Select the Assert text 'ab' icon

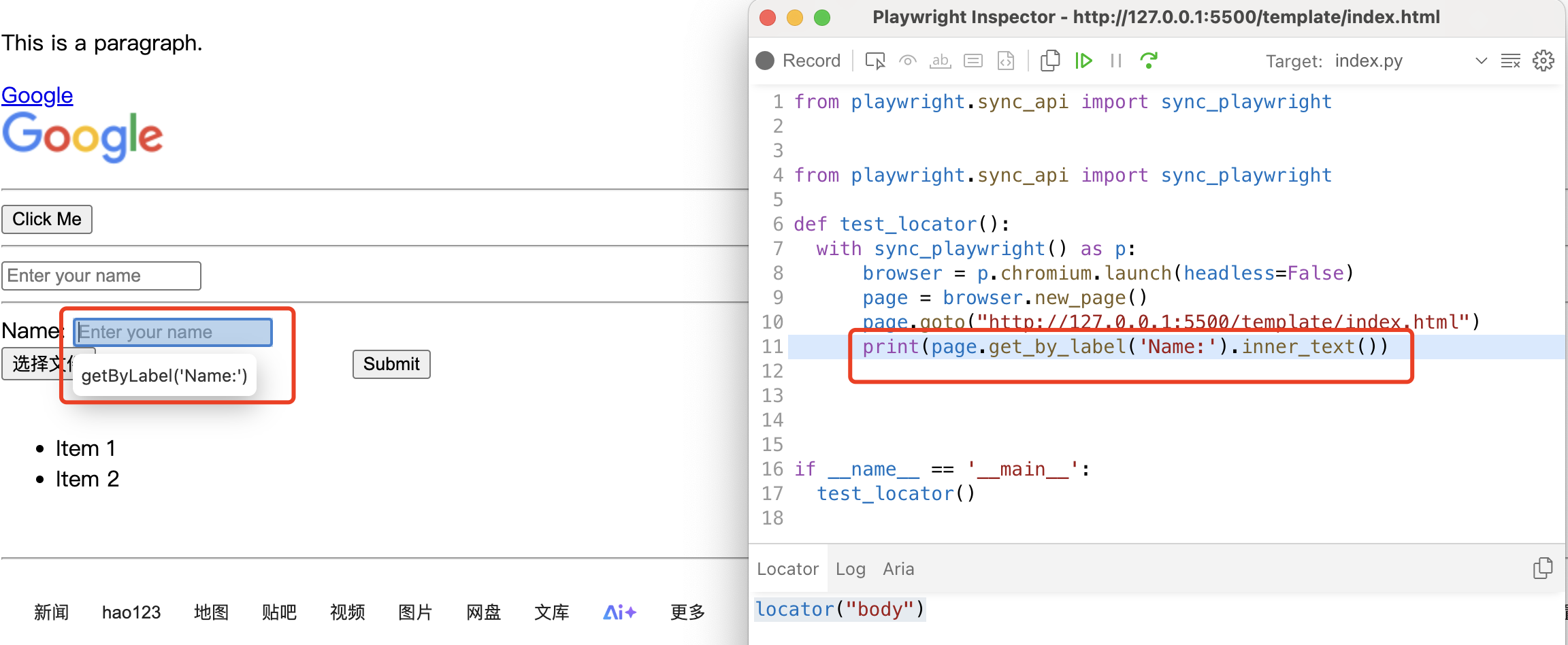coord(941,61)
